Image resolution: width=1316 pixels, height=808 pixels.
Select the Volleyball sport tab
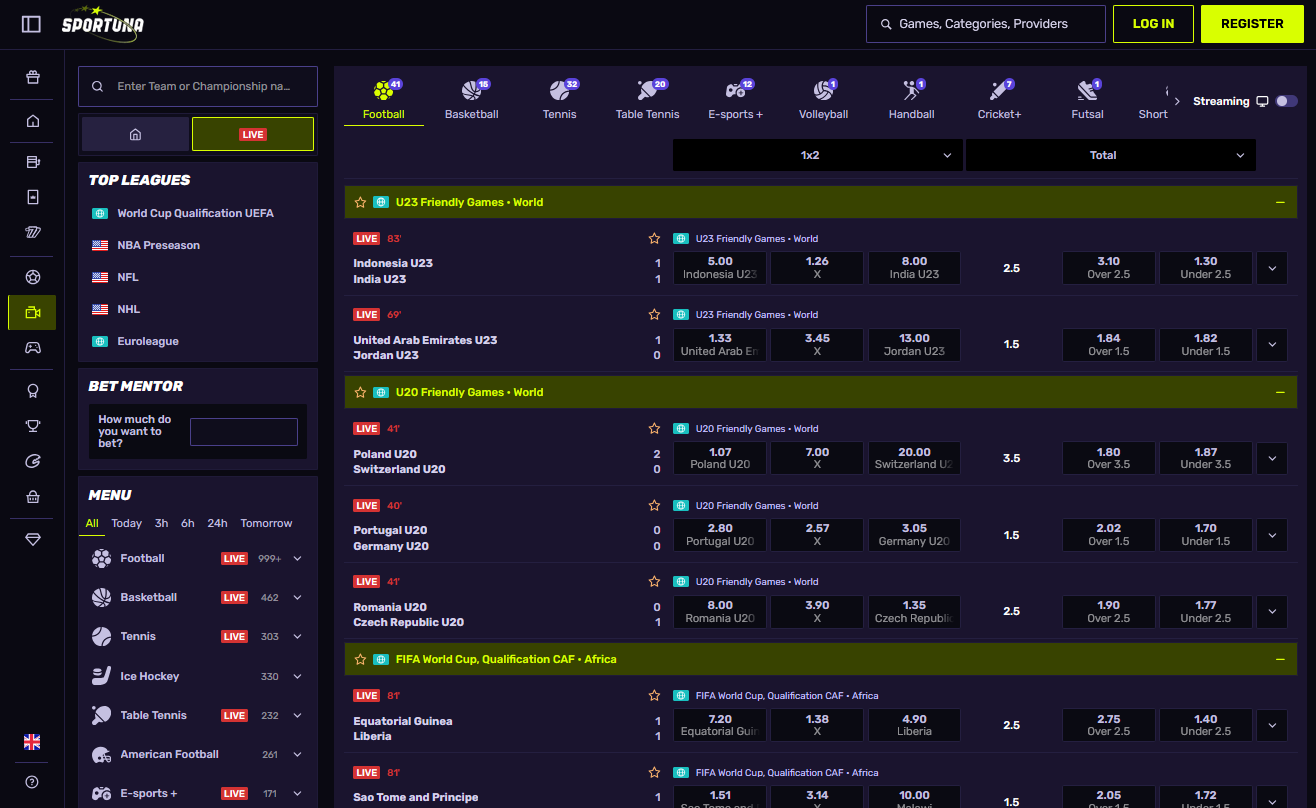click(x=824, y=100)
